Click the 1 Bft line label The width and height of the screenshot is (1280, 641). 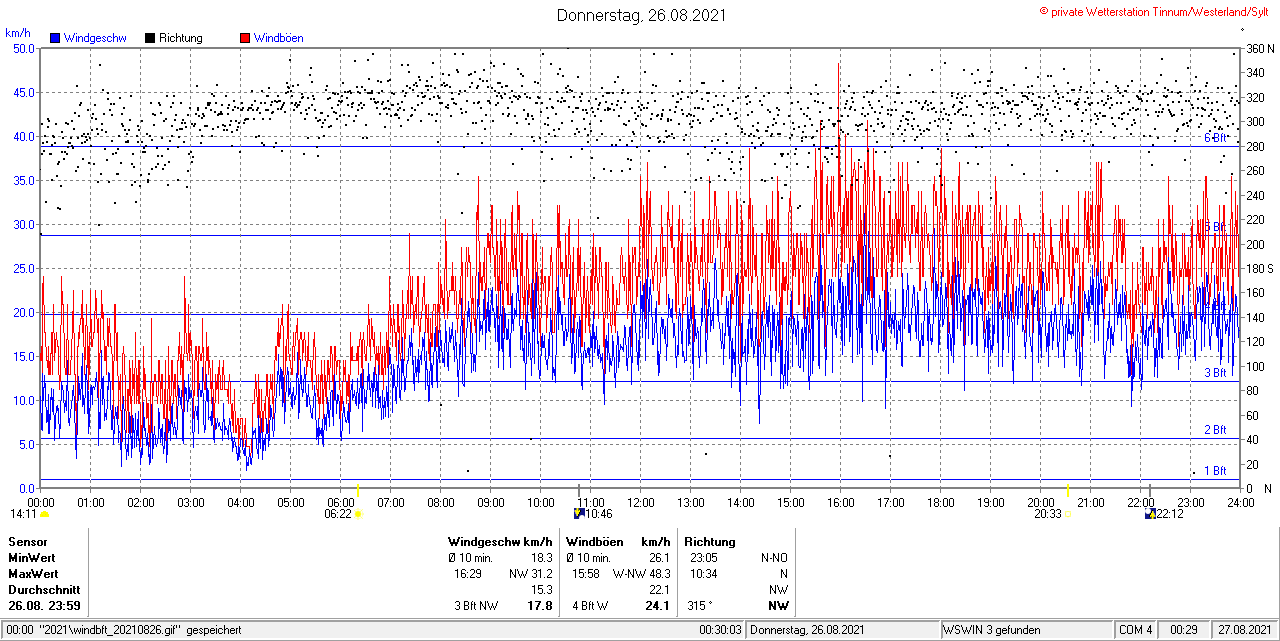coord(1214,470)
